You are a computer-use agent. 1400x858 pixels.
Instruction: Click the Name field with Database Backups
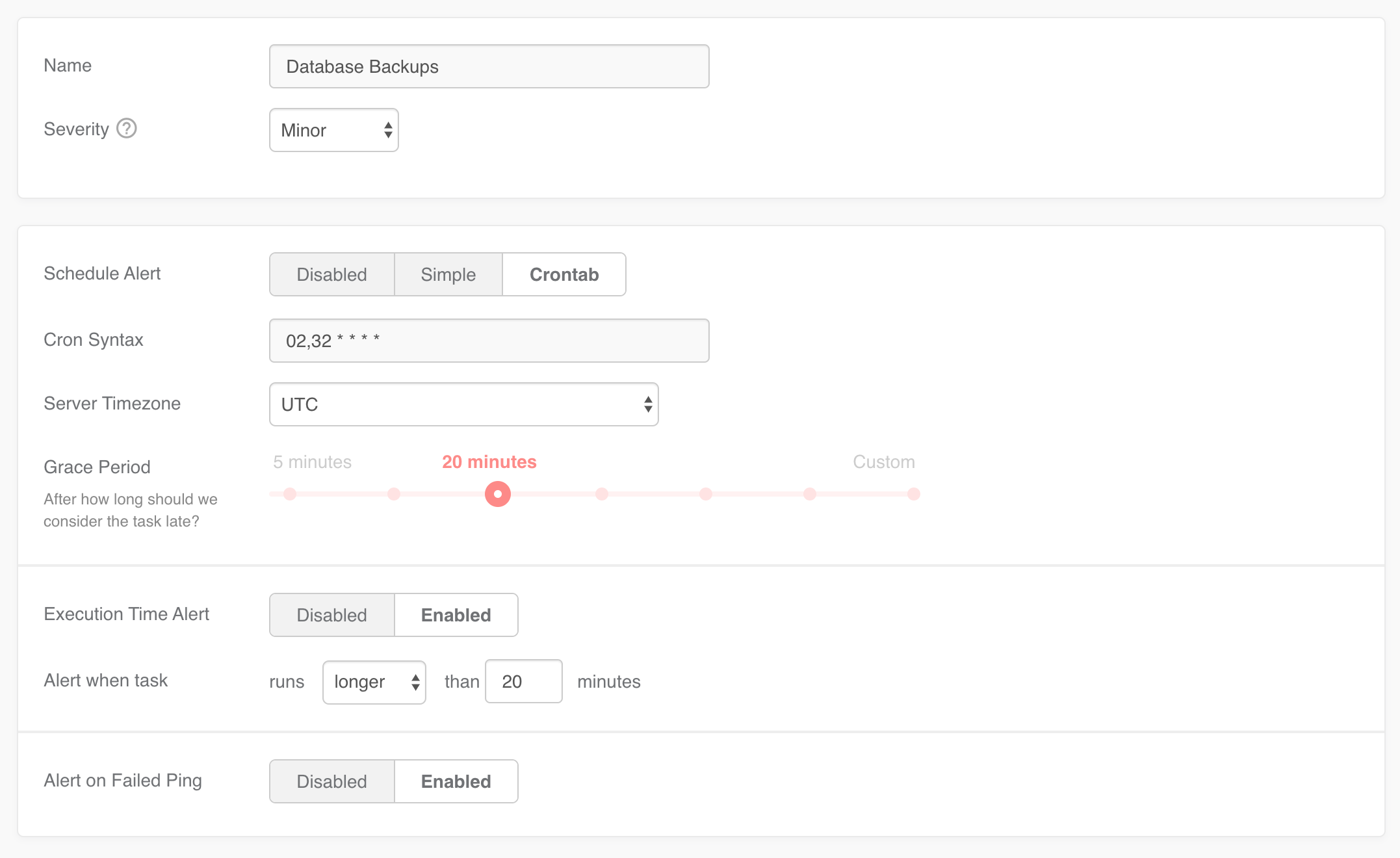pos(489,66)
